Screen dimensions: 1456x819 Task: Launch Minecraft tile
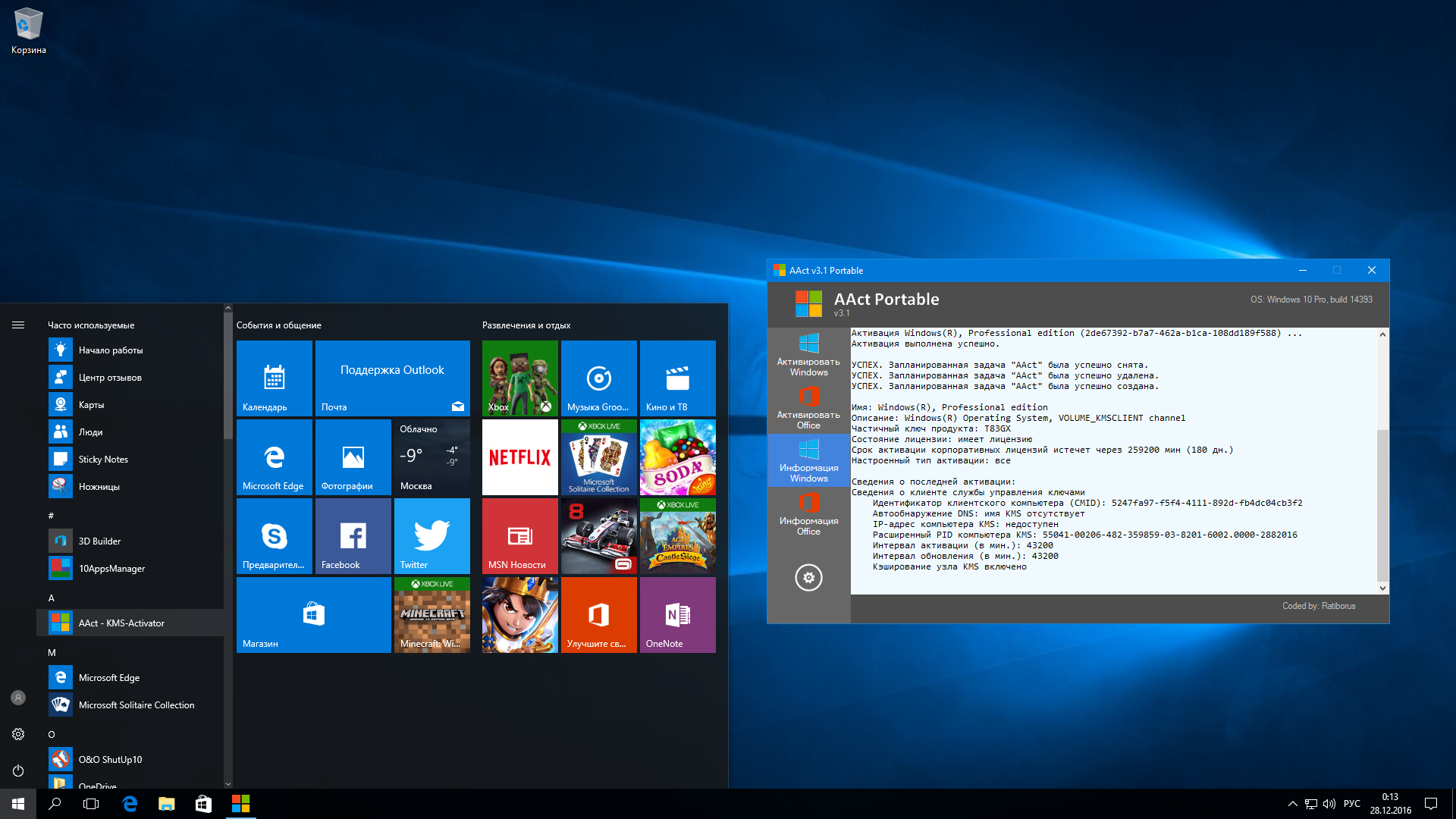pos(431,615)
